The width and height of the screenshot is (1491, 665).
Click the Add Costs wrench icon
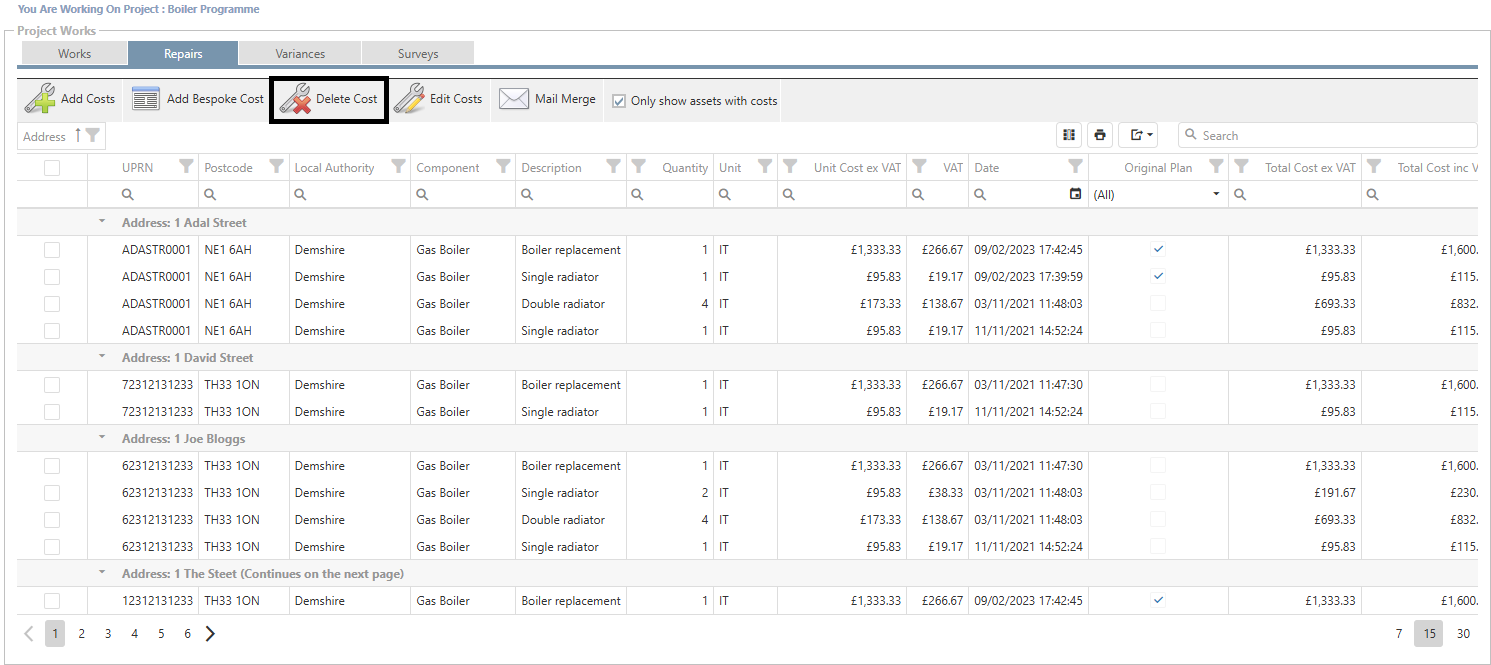click(x=40, y=99)
